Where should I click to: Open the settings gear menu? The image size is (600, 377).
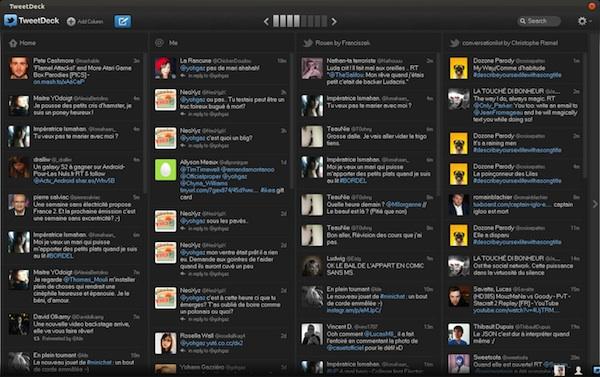pyautogui.click(x=582, y=21)
